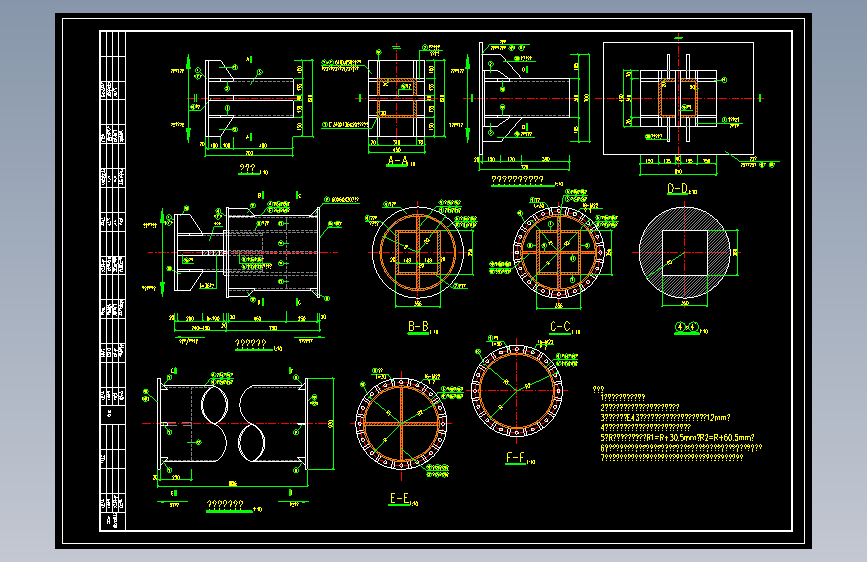The width and height of the screenshot is (867, 562).
Task: Click the F-F section label
Action: (516, 457)
